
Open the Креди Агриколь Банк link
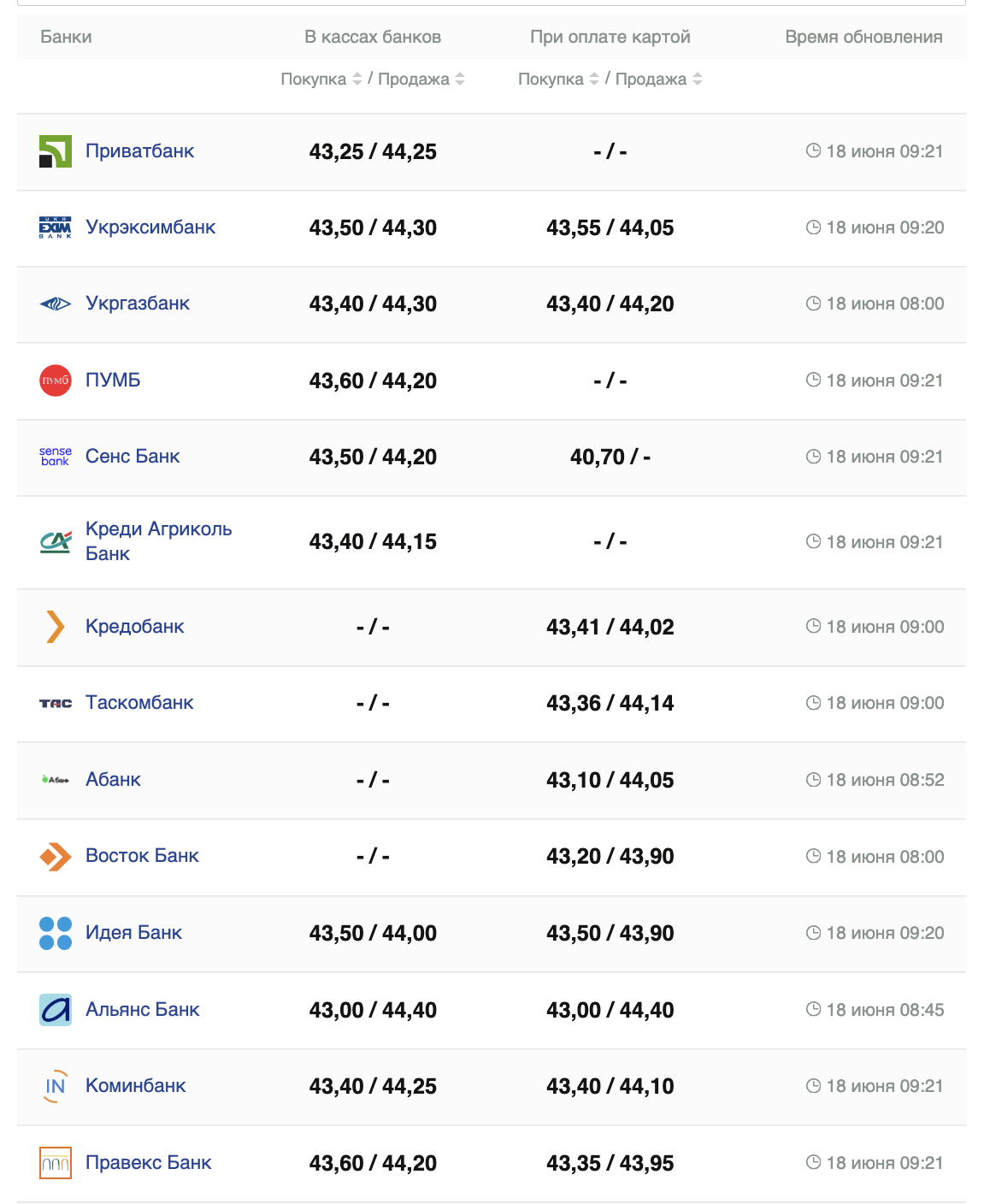coord(158,541)
